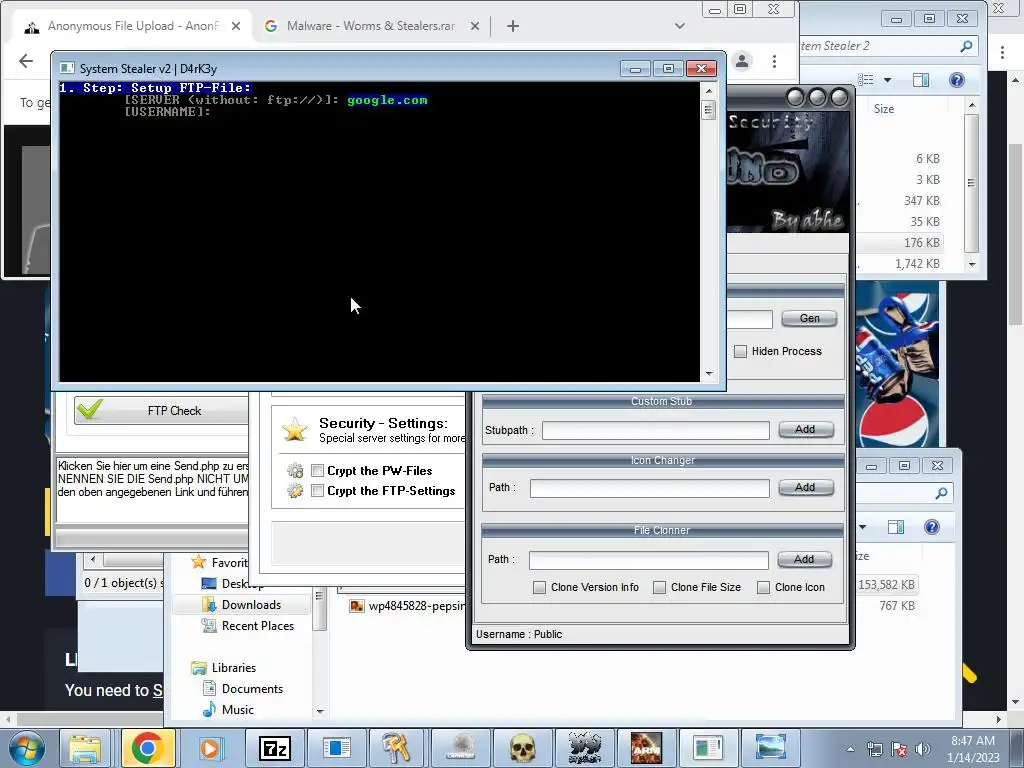Image resolution: width=1024 pixels, height=768 pixels.
Task: Click the keys icon in taskbar
Action: point(396,748)
